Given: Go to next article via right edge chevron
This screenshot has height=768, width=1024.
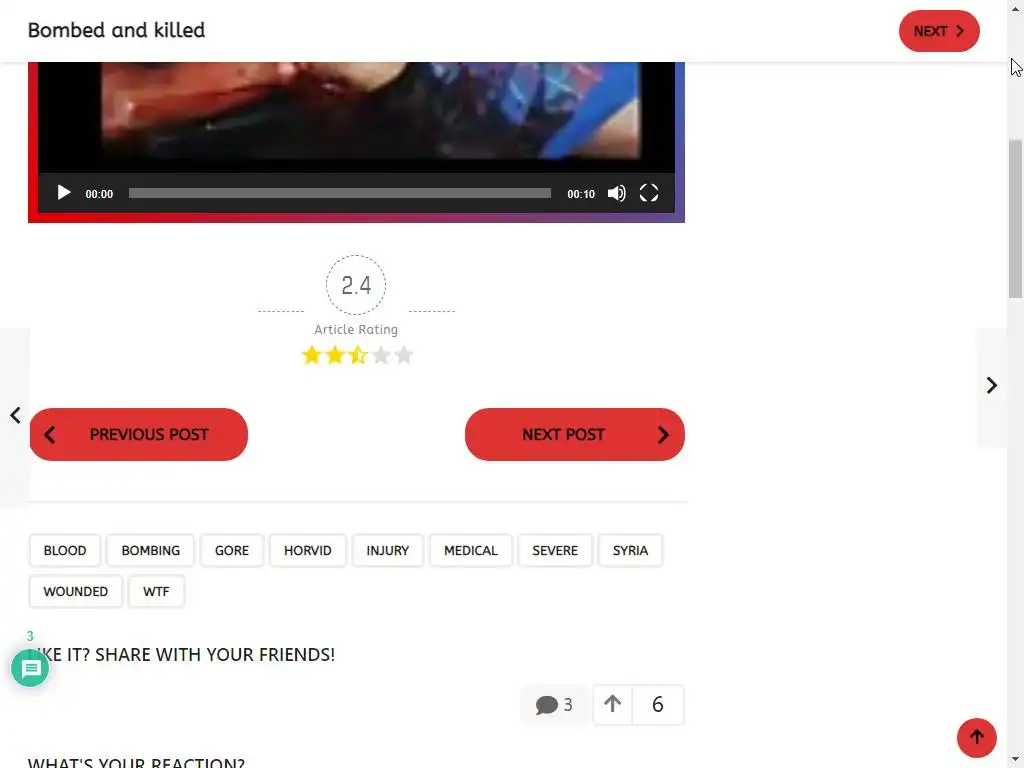Looking at the screenshot, I should (x=991, y=386).
